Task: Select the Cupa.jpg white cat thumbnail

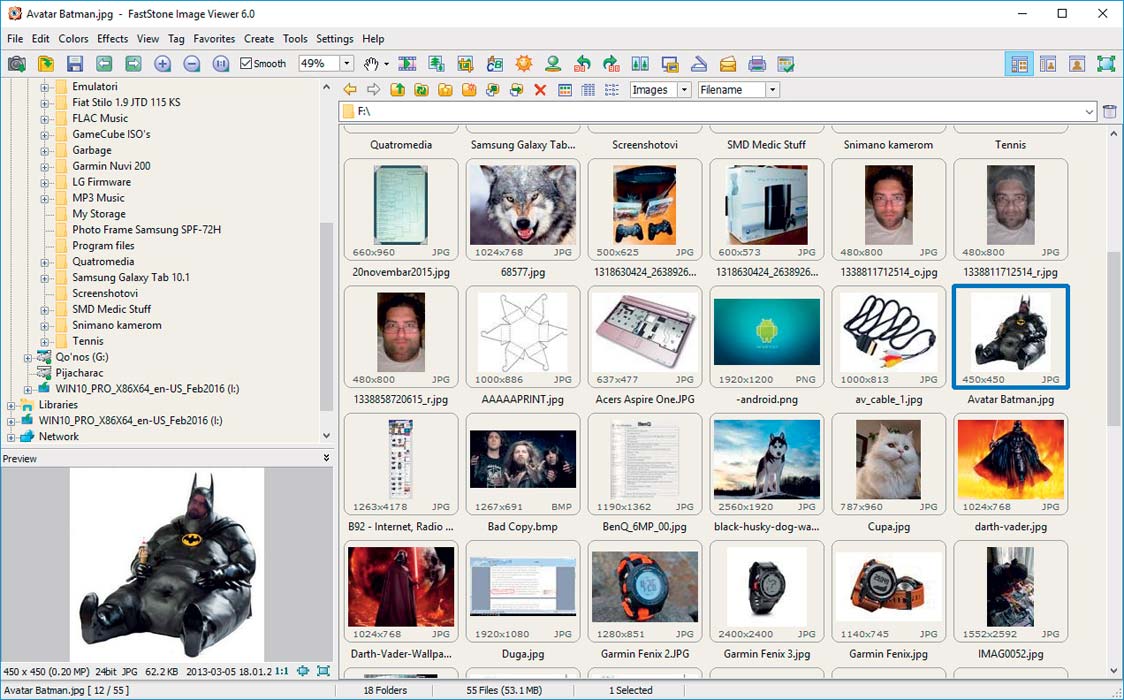Action: (x=888, y=463)
